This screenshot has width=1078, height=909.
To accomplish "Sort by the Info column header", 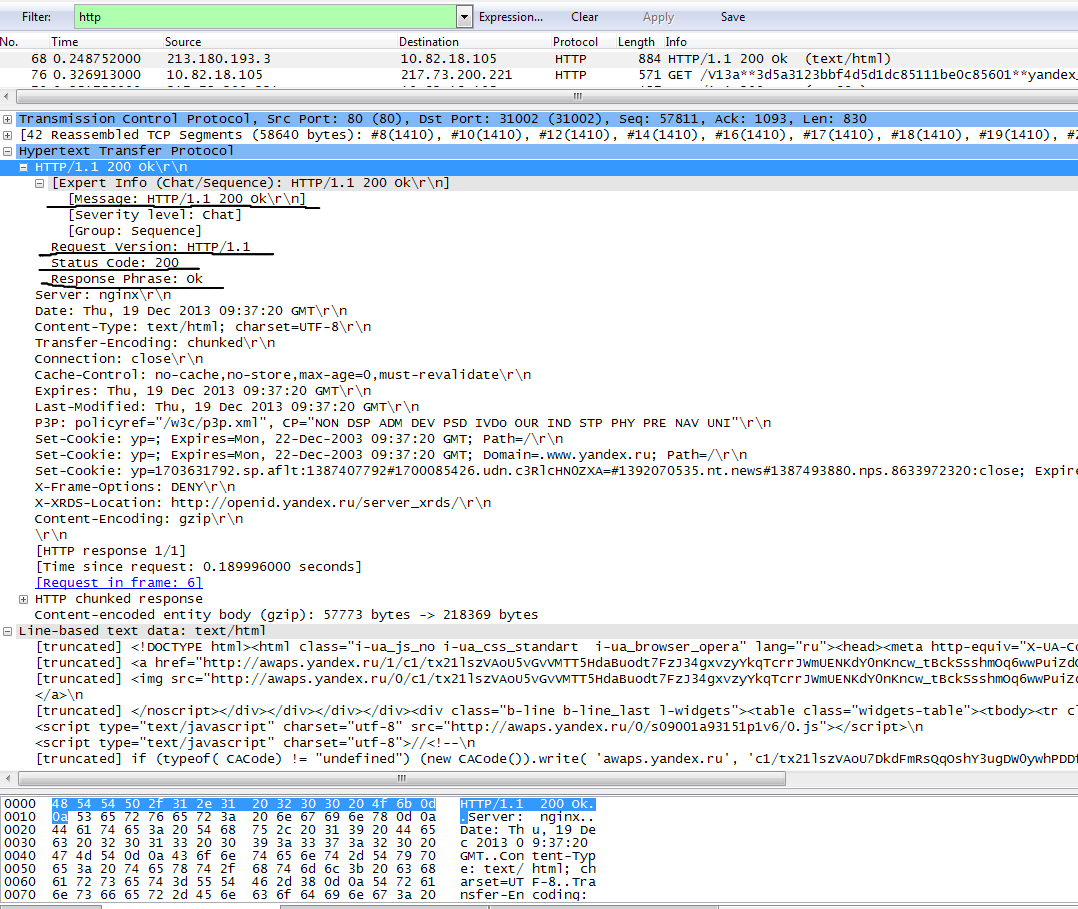I will click(676, 42).
